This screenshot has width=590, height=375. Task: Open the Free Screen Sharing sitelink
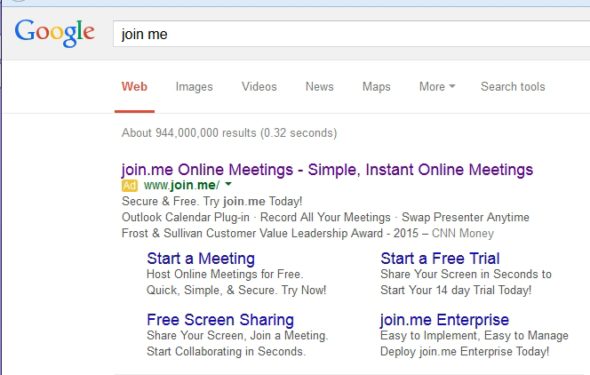[220, 320]
